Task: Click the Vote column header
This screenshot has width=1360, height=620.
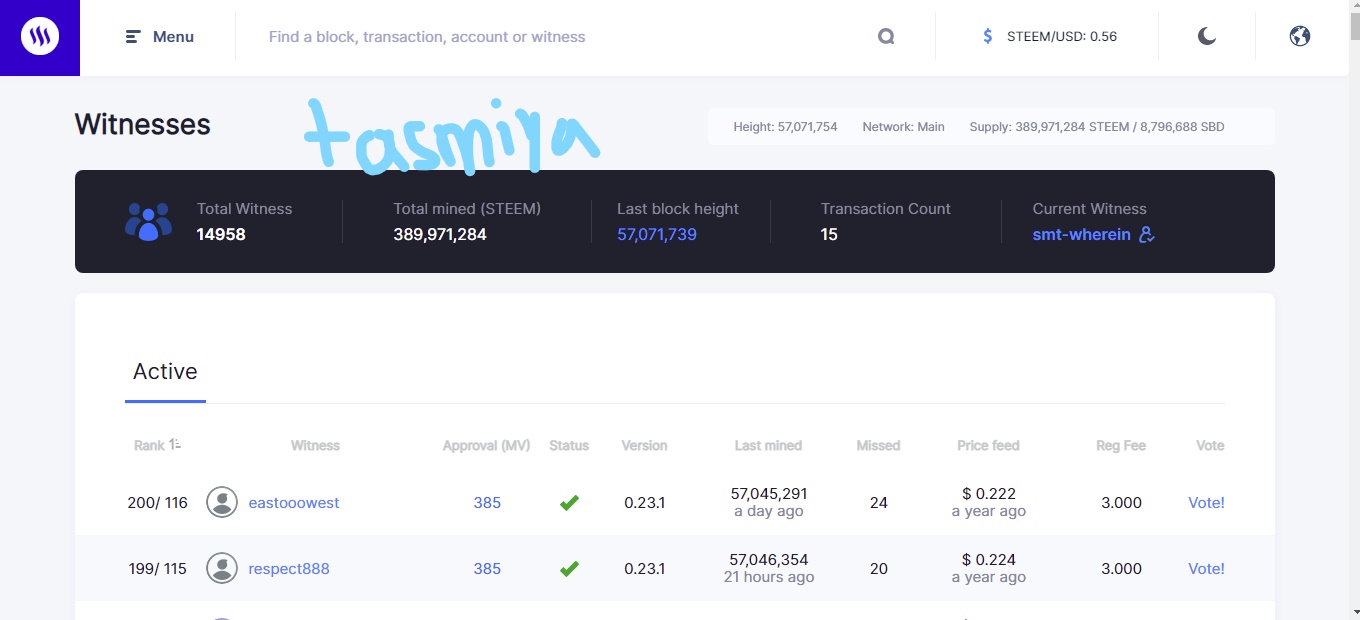Action: point(1210,446)
